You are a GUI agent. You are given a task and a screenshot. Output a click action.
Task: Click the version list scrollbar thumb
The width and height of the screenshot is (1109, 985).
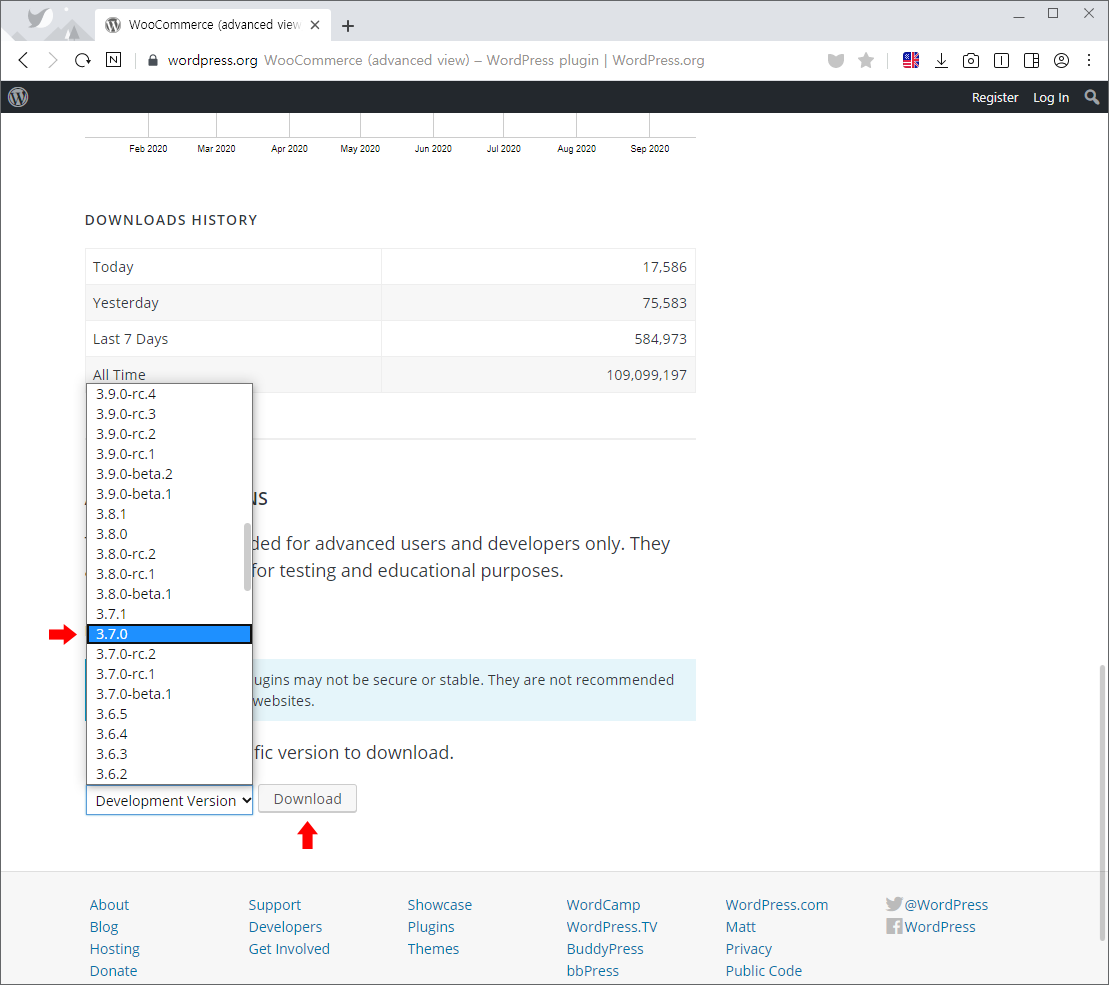pyautogui.click(x=247, y=556)
